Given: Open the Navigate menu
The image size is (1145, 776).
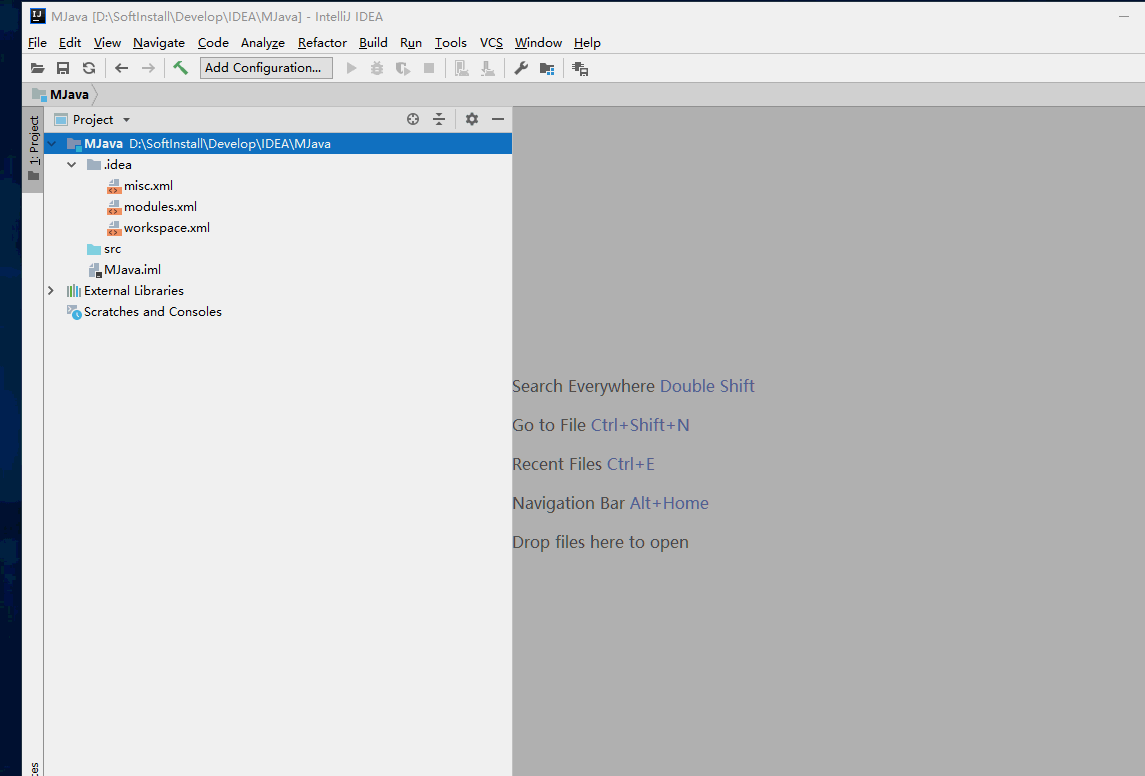Looking at the screenshot, I should [158, 43].
